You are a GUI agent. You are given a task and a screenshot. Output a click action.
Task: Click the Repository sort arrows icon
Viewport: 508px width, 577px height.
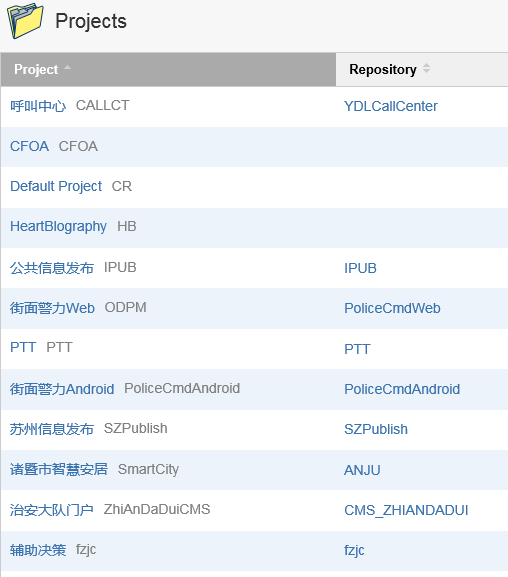tap(426, 68)
